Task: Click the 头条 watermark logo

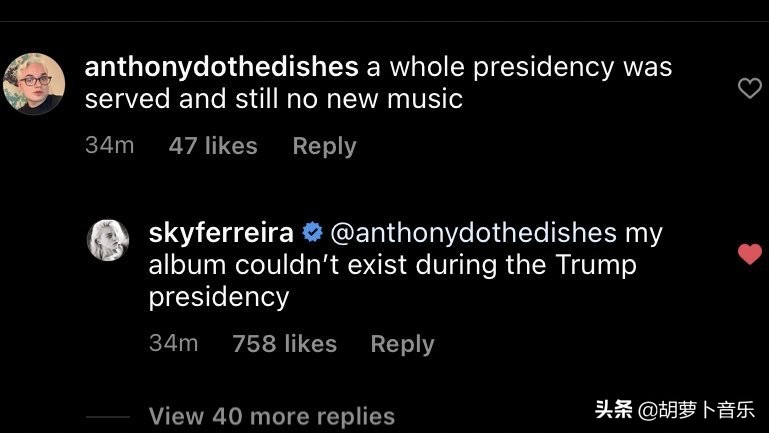Action: coord(613,409)
